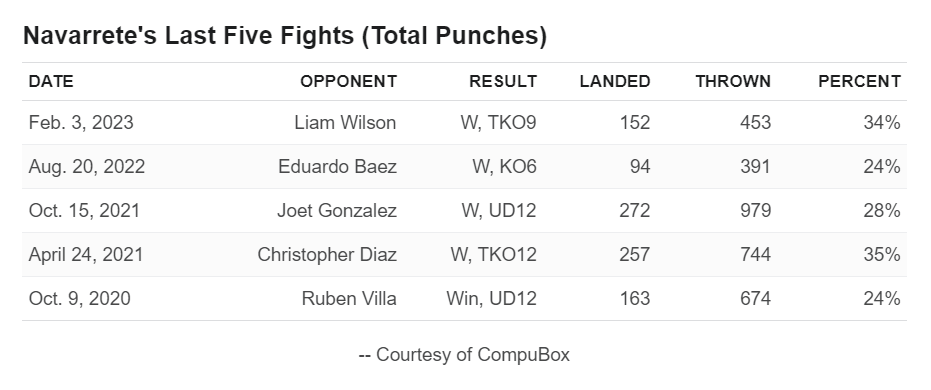Screen dimensions: 931x390
Task: Select the Ruben Villa opponent cell
Action: 349,299
